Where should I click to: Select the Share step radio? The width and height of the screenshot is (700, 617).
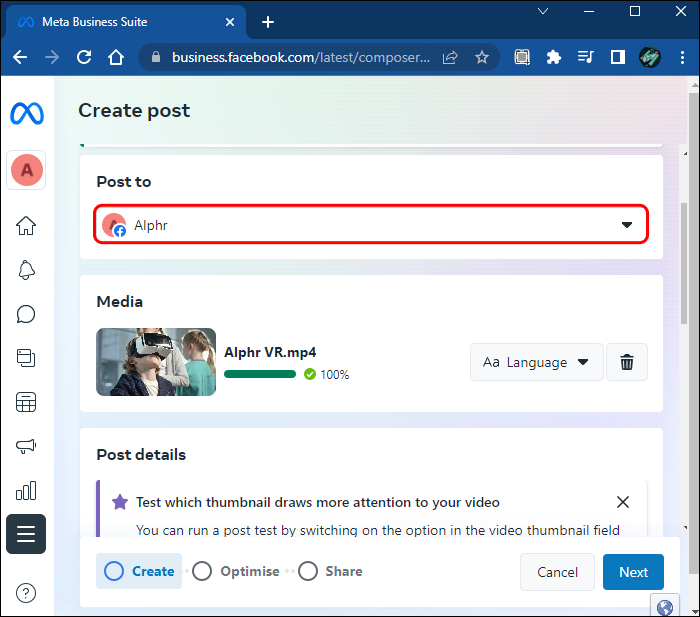point(308,571)
